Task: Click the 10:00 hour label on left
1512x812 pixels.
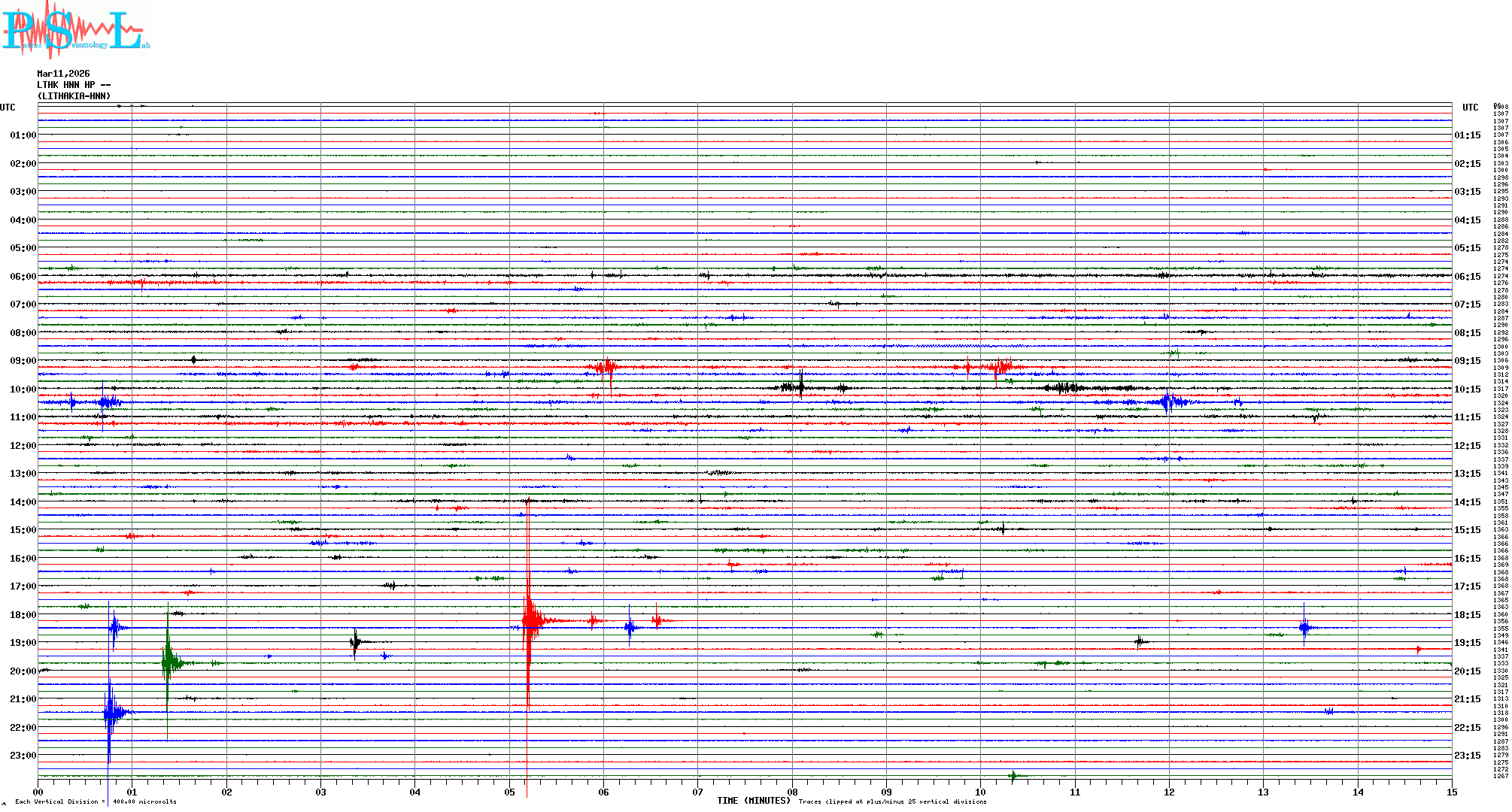Action: [x=23, y=389]
